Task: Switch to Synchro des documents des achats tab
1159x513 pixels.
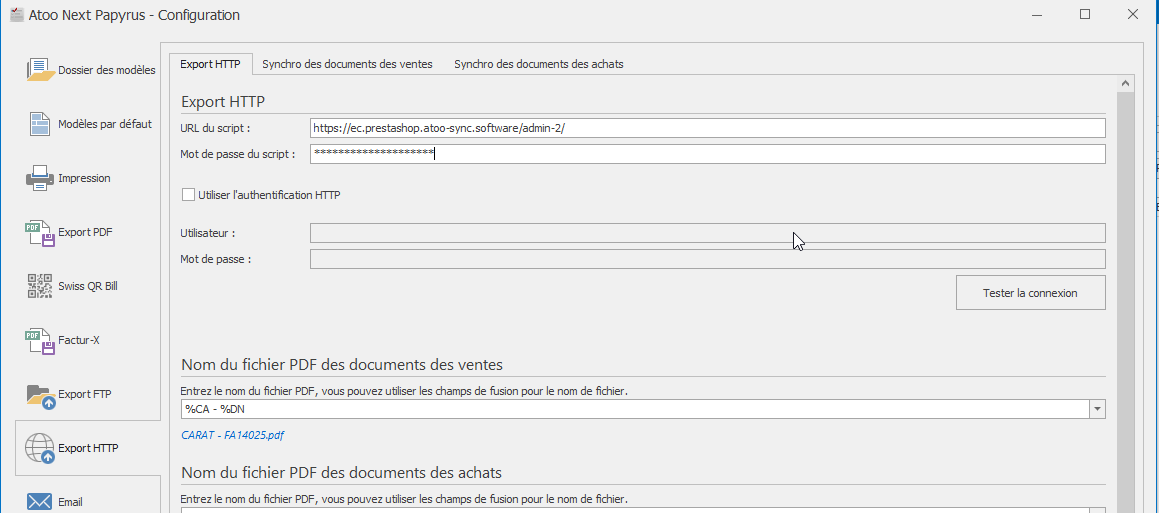Action: point(538,64)
